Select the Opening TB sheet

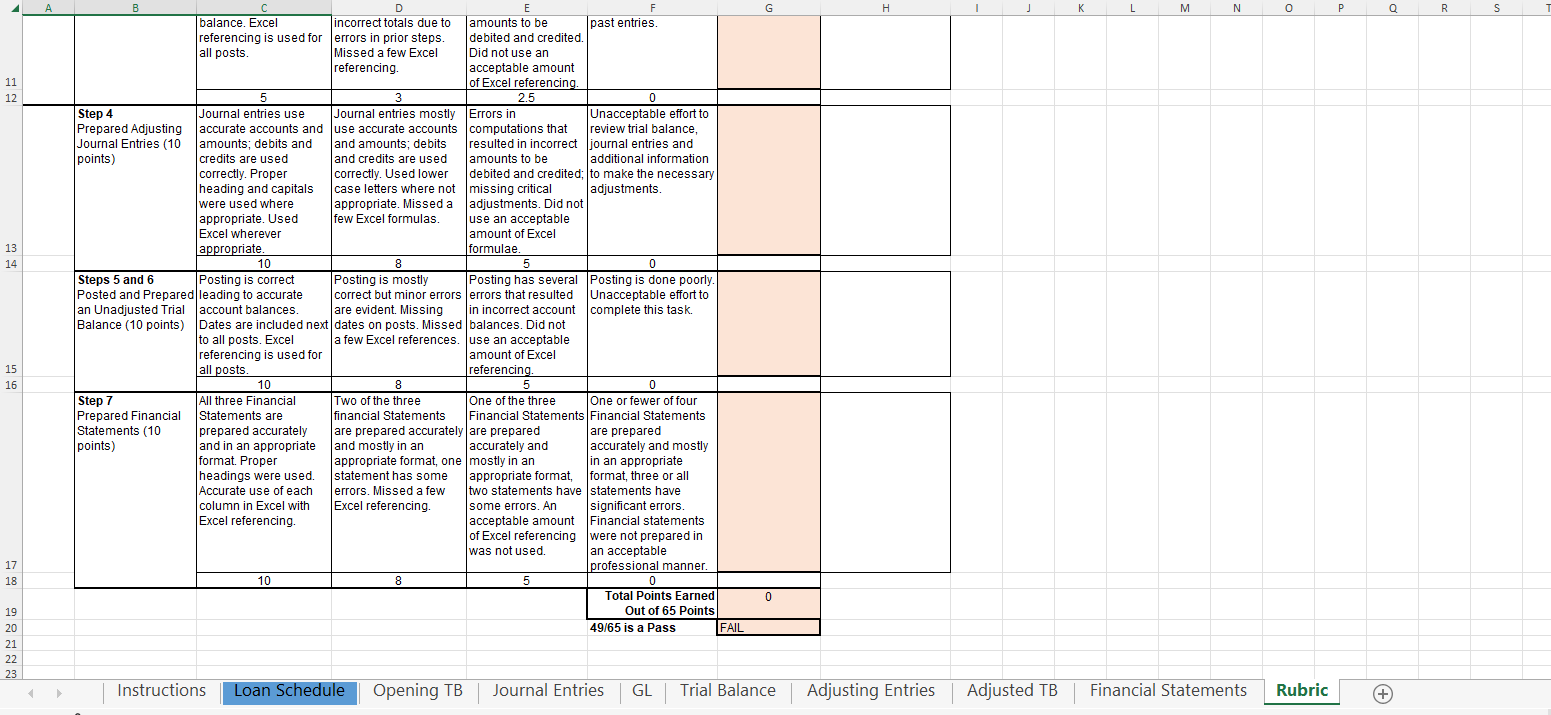(x=417, y=690)
